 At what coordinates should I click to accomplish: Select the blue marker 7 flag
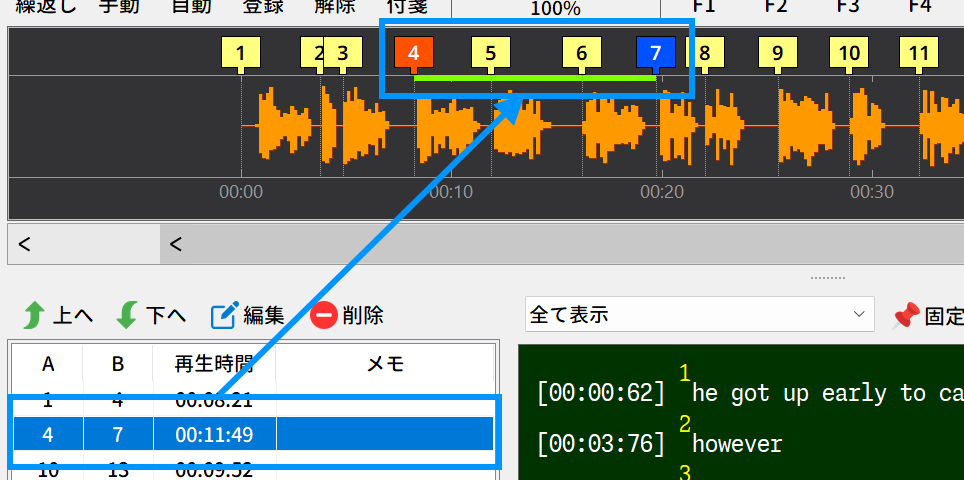coord(656,53)
